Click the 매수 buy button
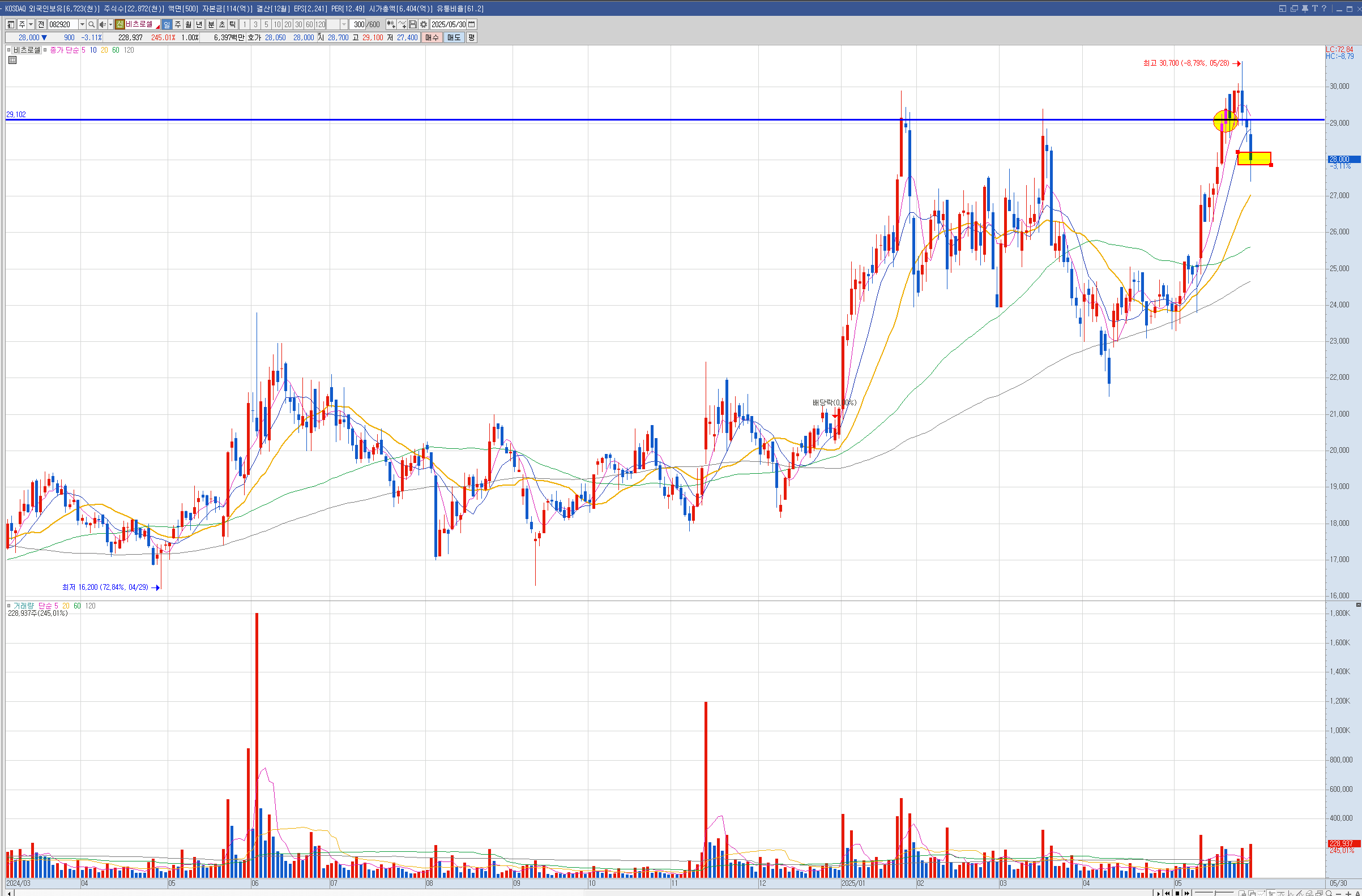 point(432,38)
